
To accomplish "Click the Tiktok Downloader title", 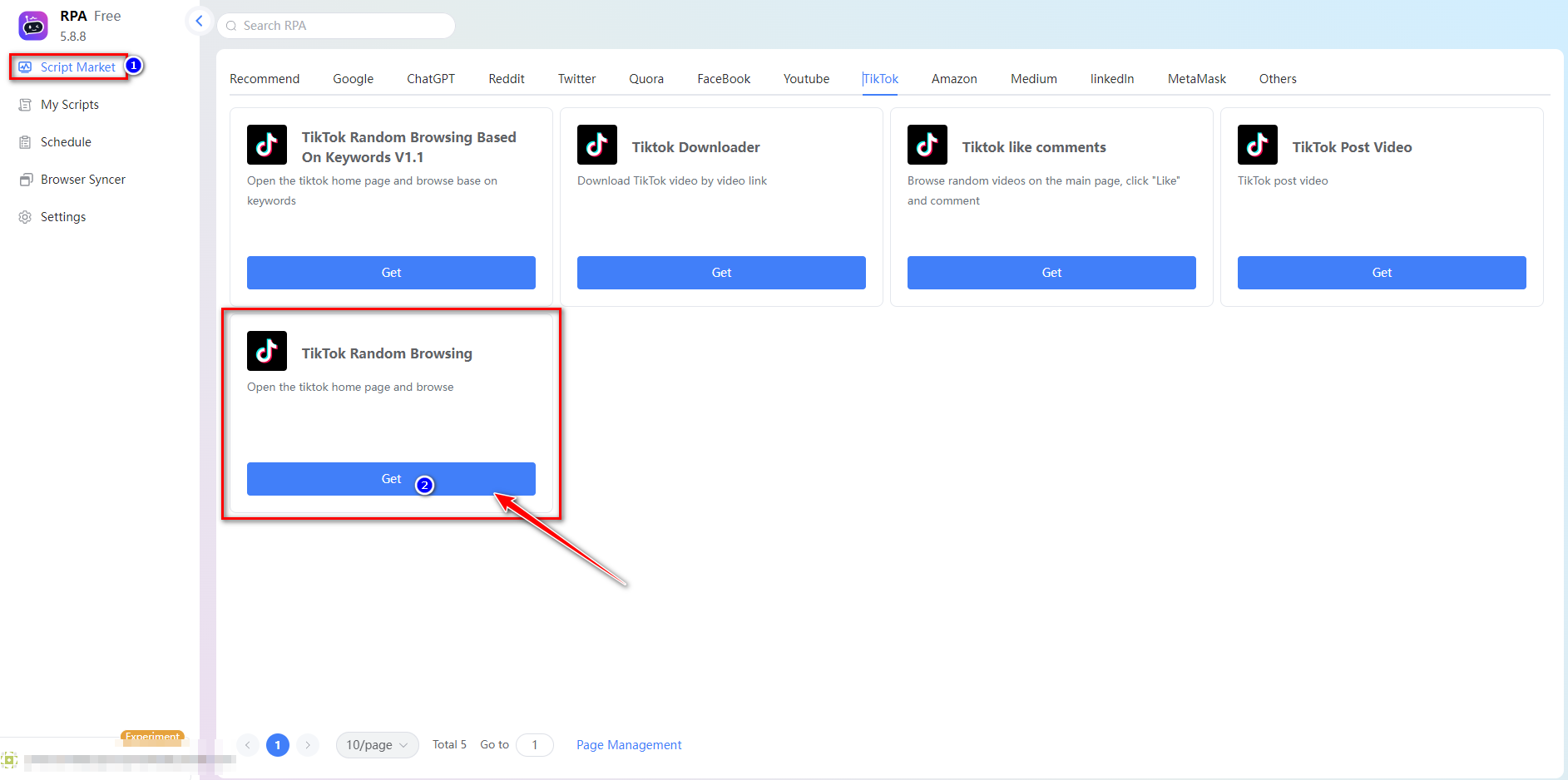I will click(695, 147).
